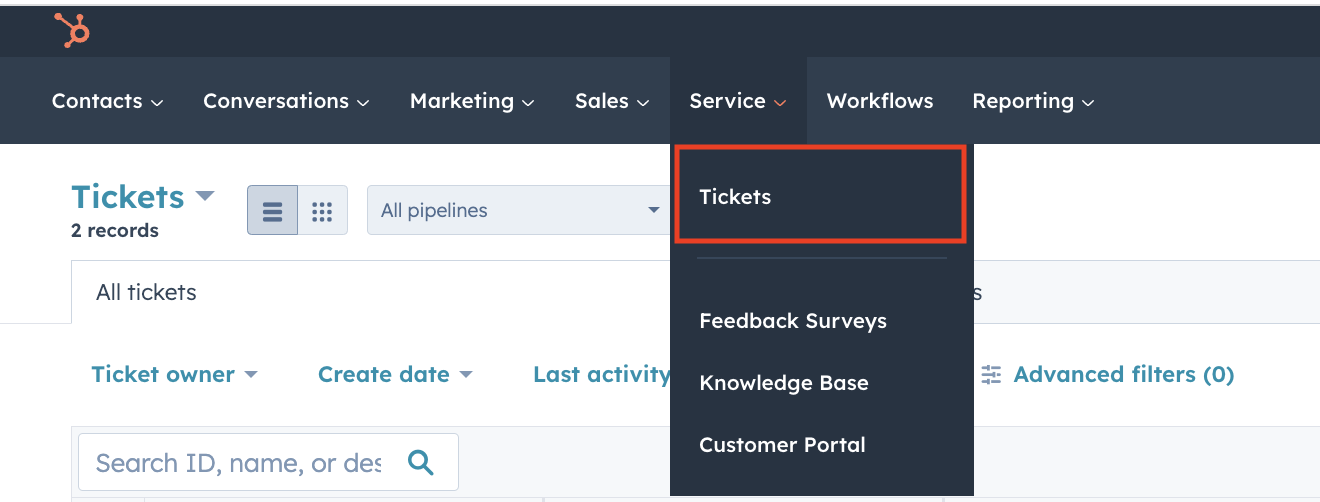Expand Create date filter
This screenshot has height=502, width=1320.
(395, 374)
